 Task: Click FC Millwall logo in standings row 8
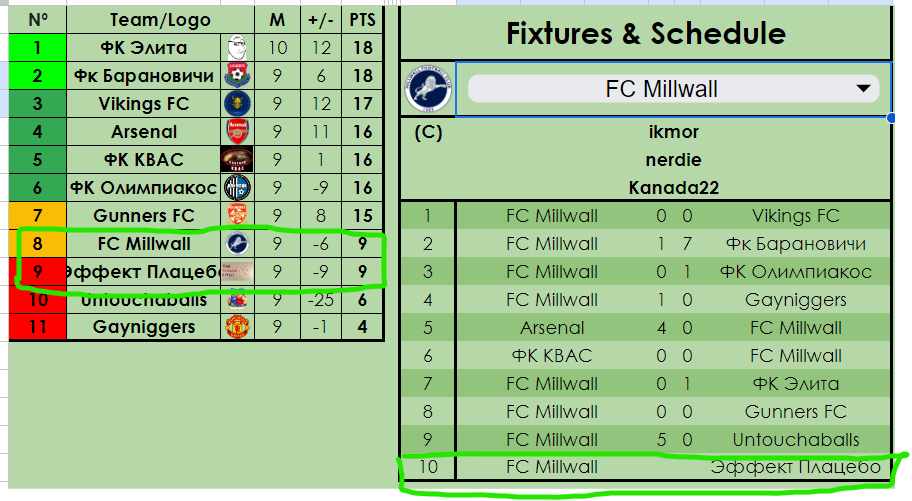pos(237,243)
